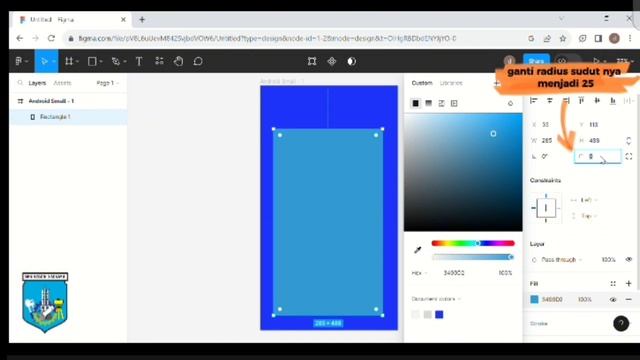Adjust the opacity slider in color picker

tap(473, 257)
